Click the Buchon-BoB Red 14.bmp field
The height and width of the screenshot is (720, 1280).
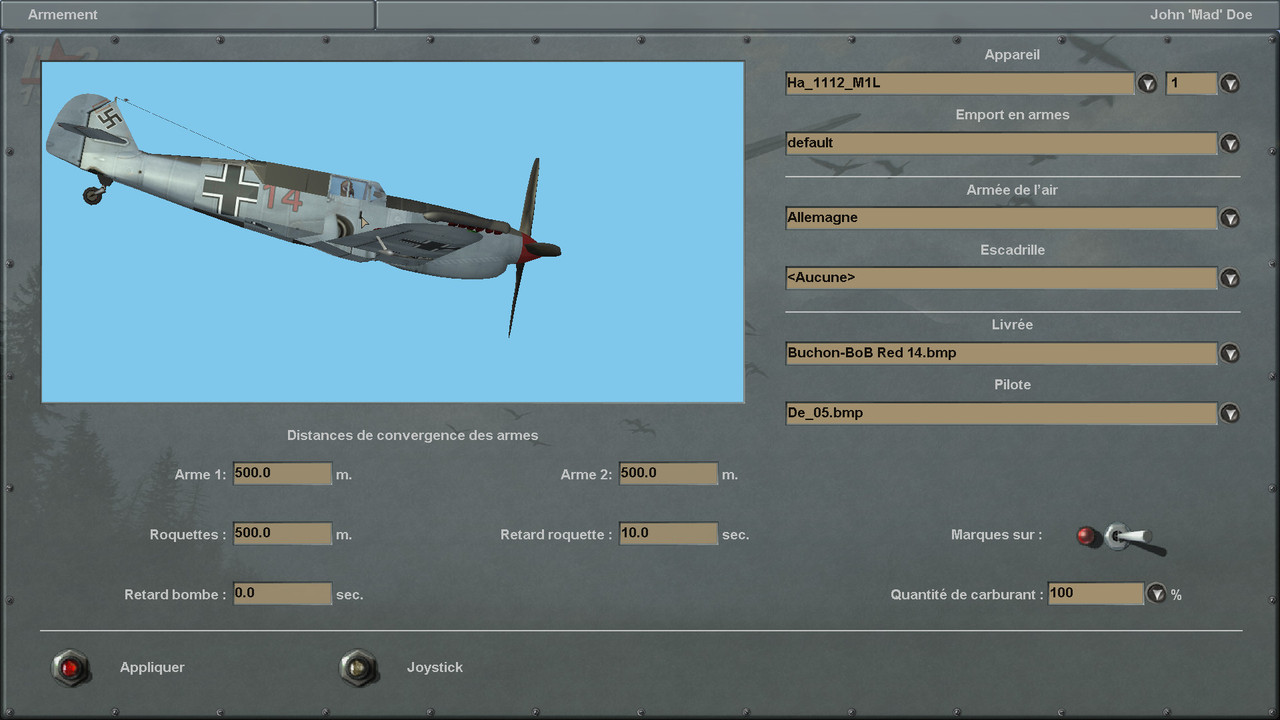pyautogui.click(x=1001, y=353)
